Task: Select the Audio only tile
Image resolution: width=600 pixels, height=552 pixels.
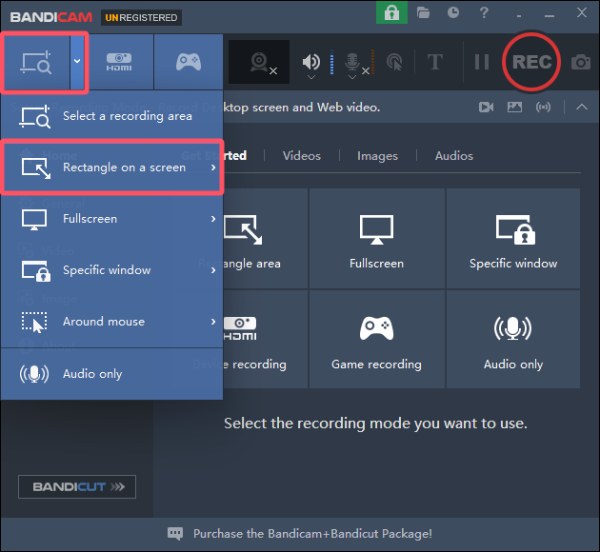Action: coord(513,339)
